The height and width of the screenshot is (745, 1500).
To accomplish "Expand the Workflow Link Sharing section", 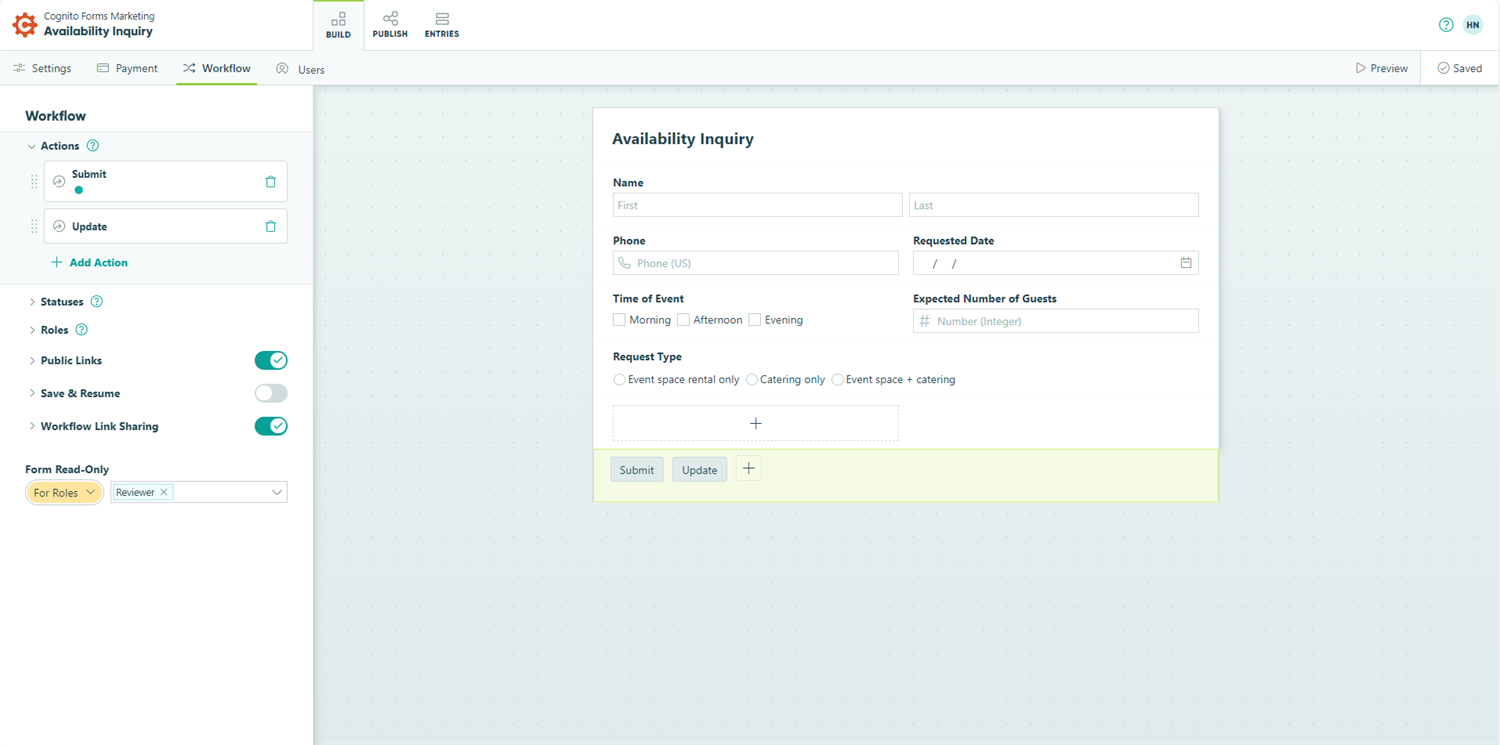I will [x=32, y=426].
